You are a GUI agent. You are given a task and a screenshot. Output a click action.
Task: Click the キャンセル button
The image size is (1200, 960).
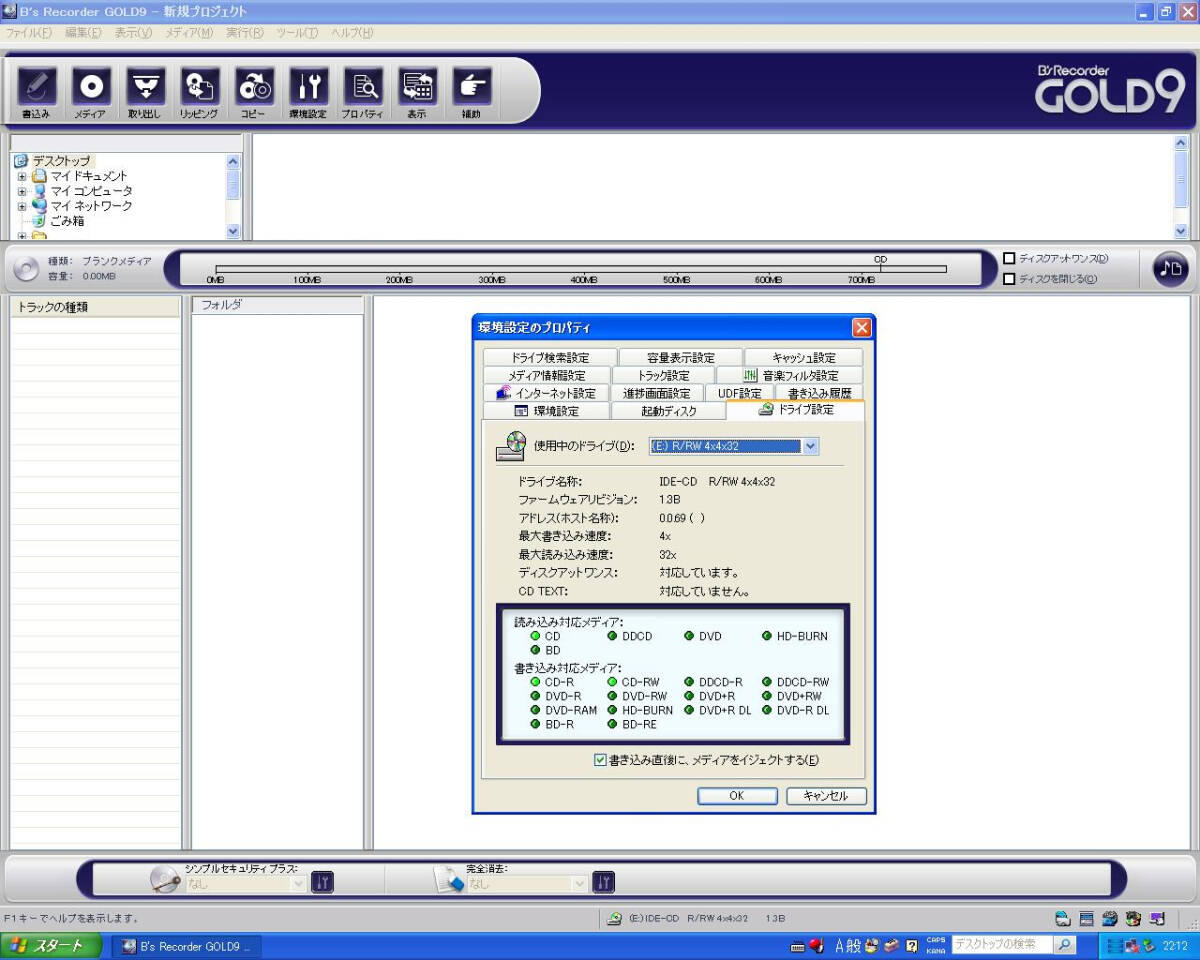[826, 796]
